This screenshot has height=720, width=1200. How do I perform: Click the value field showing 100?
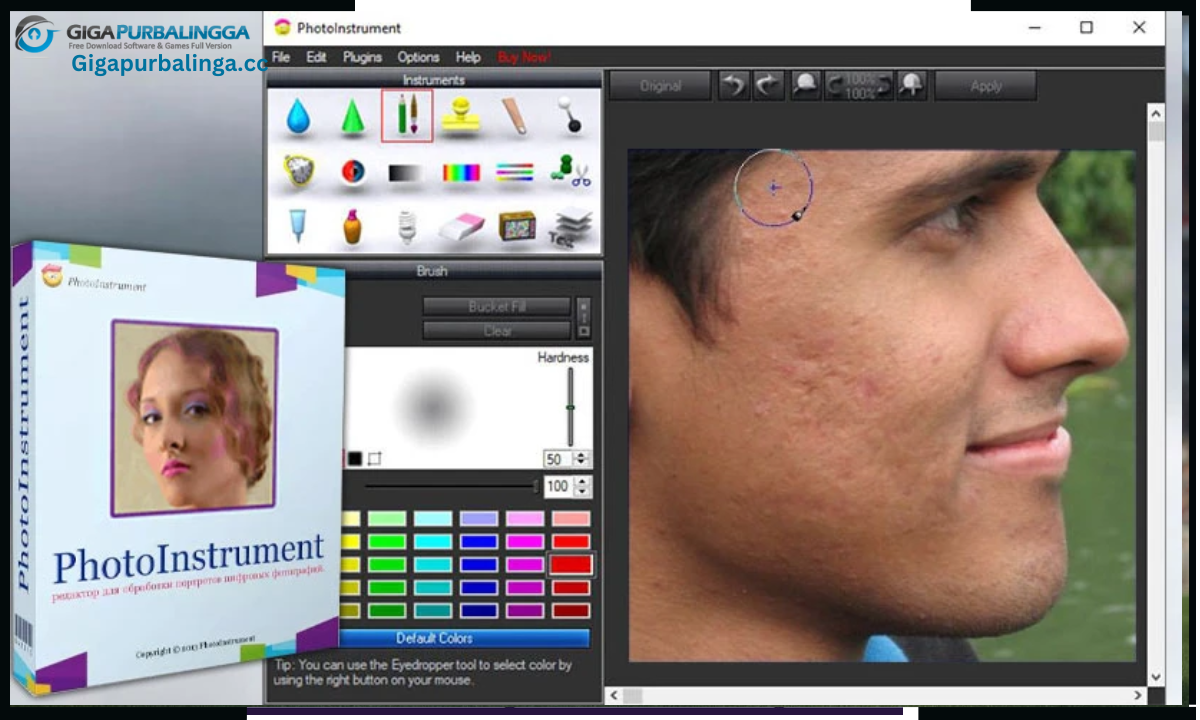pyautogui.click(x=557, y=486)
